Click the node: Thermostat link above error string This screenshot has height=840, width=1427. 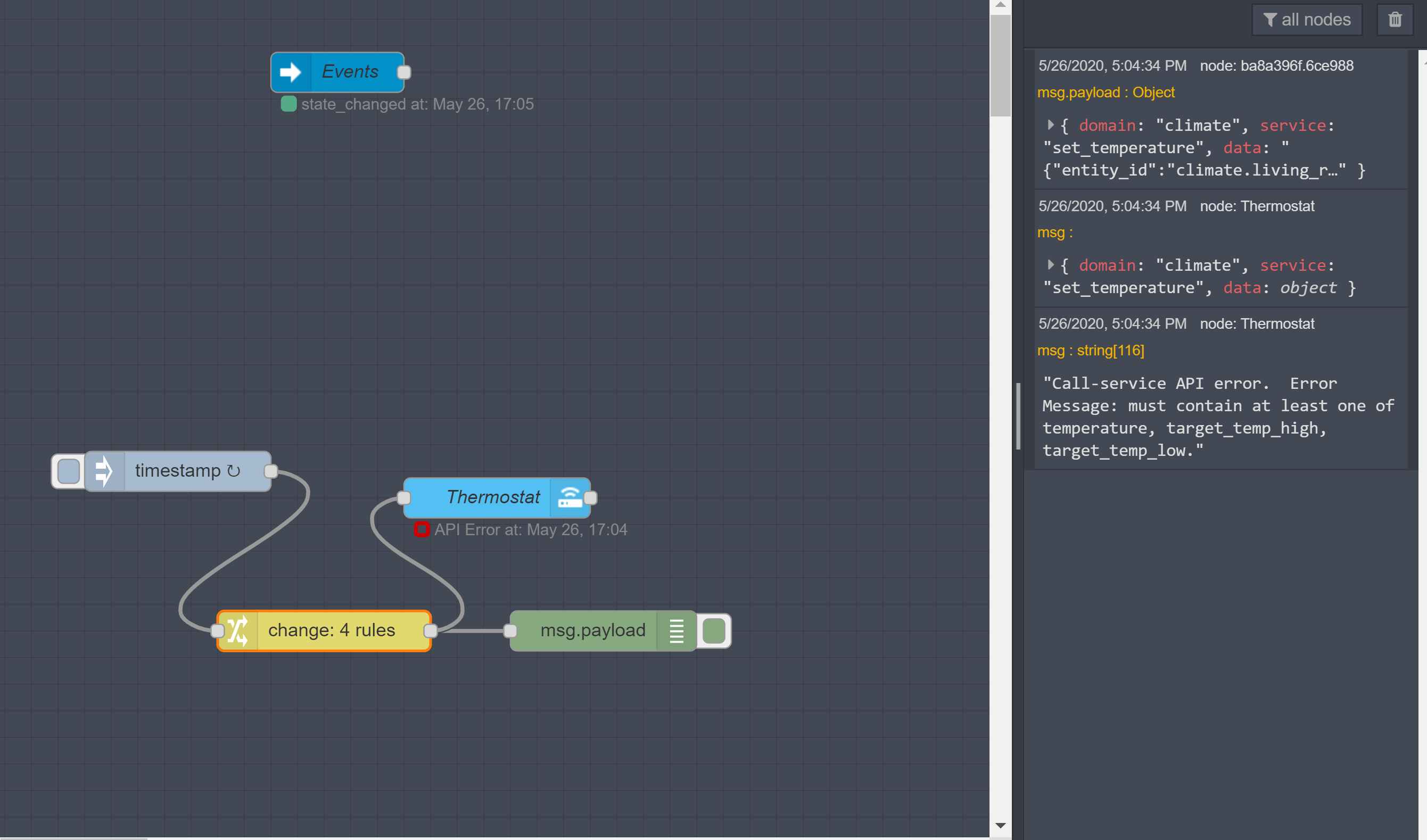(1257, 324)
